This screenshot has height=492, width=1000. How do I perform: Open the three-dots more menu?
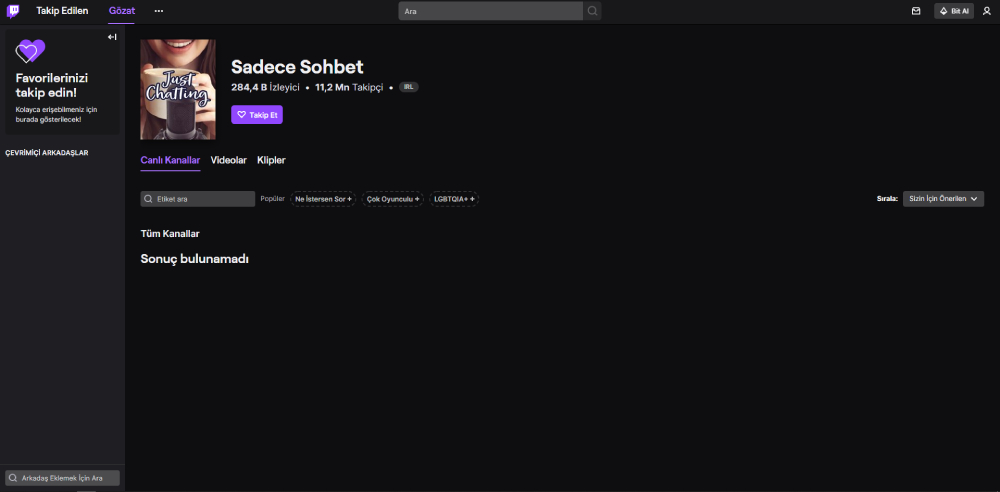[159, 11]
